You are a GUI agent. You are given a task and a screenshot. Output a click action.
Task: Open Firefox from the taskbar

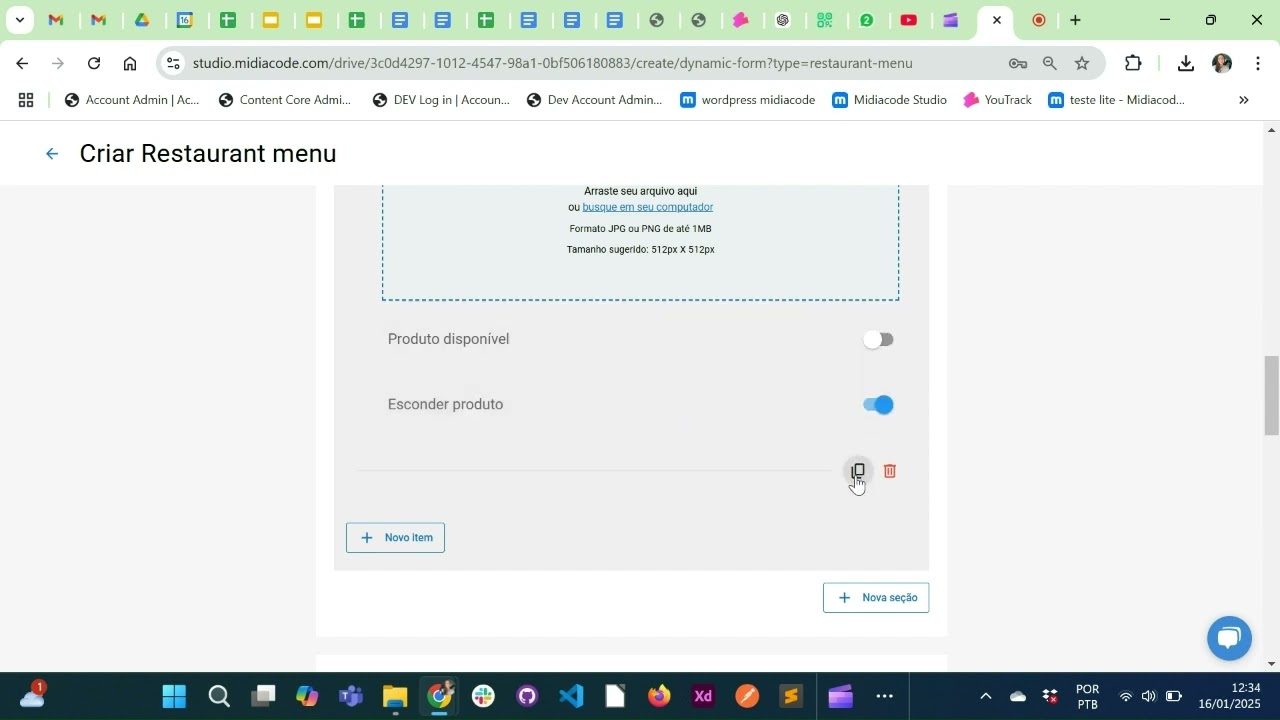659,696
